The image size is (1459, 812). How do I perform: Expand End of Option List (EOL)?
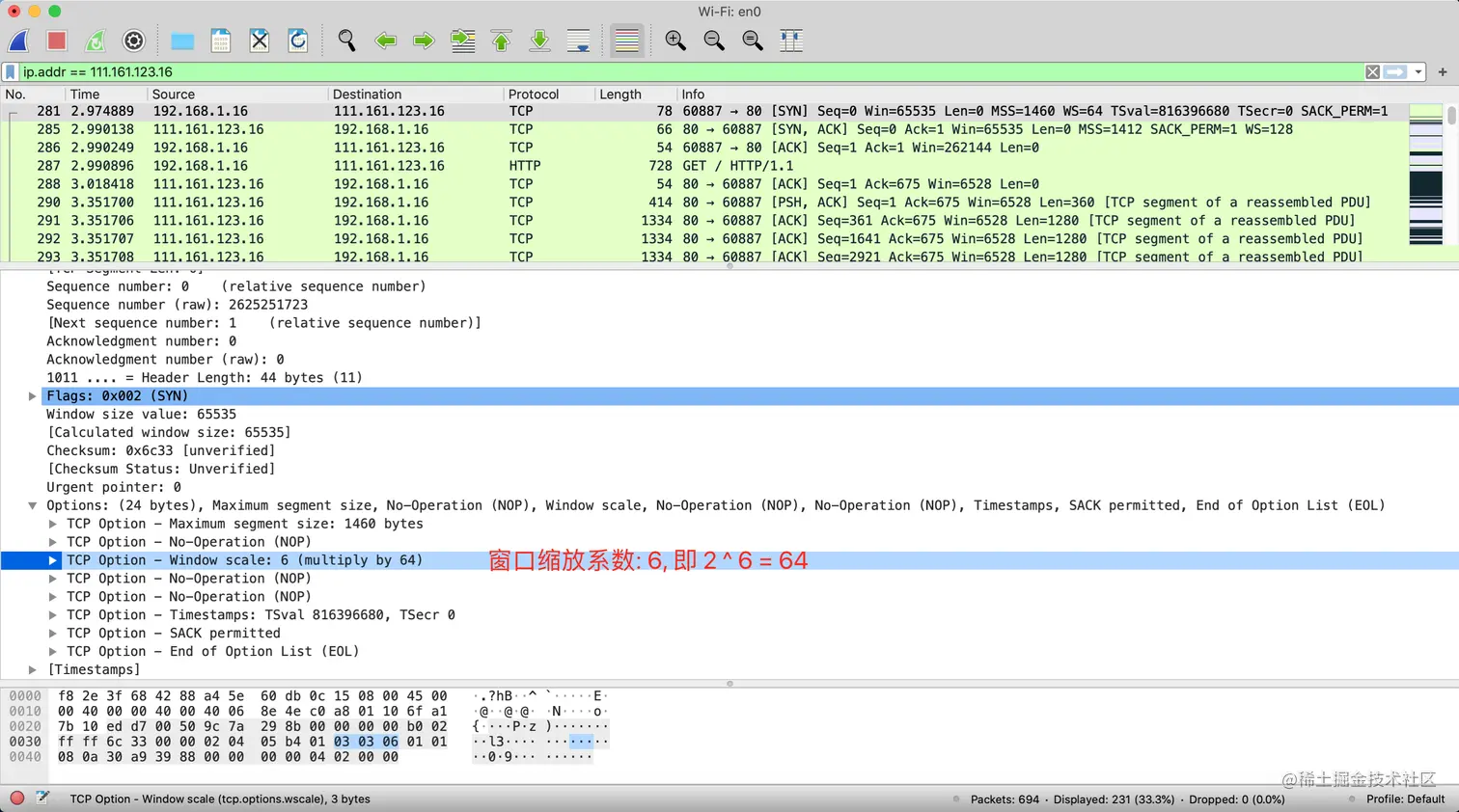point(53,652)
